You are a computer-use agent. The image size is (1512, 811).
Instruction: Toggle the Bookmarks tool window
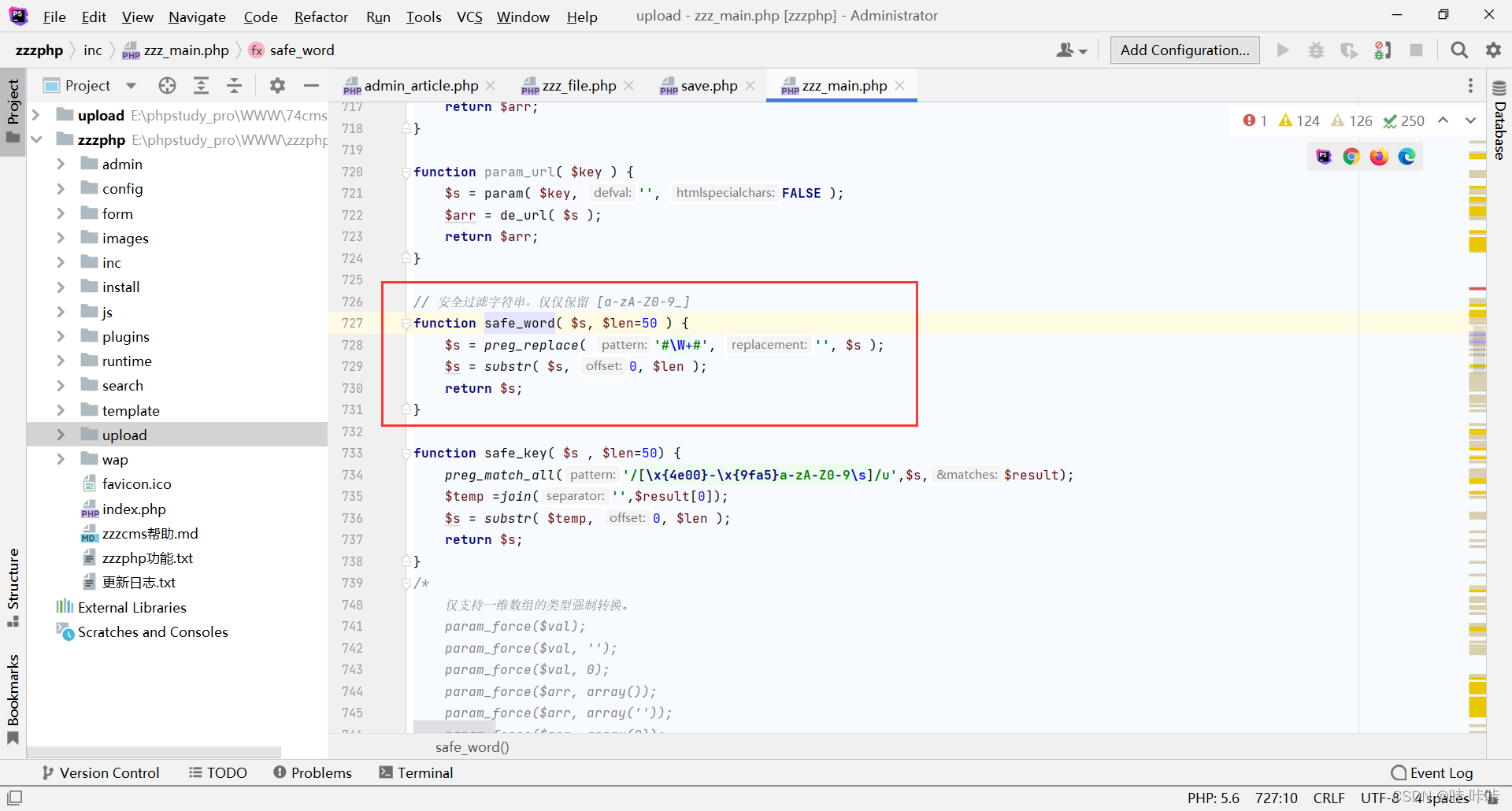(13, 699)
